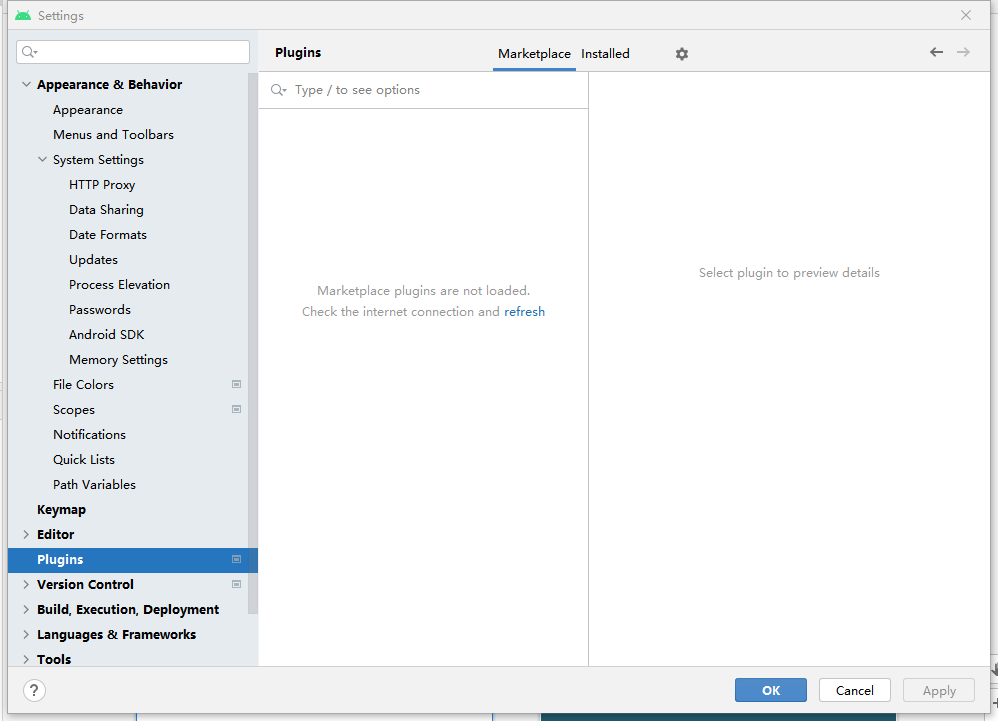Viewport: 998px width, 721px height.
Task: Click the project-level icon beside Scopes
Action: 237,409
